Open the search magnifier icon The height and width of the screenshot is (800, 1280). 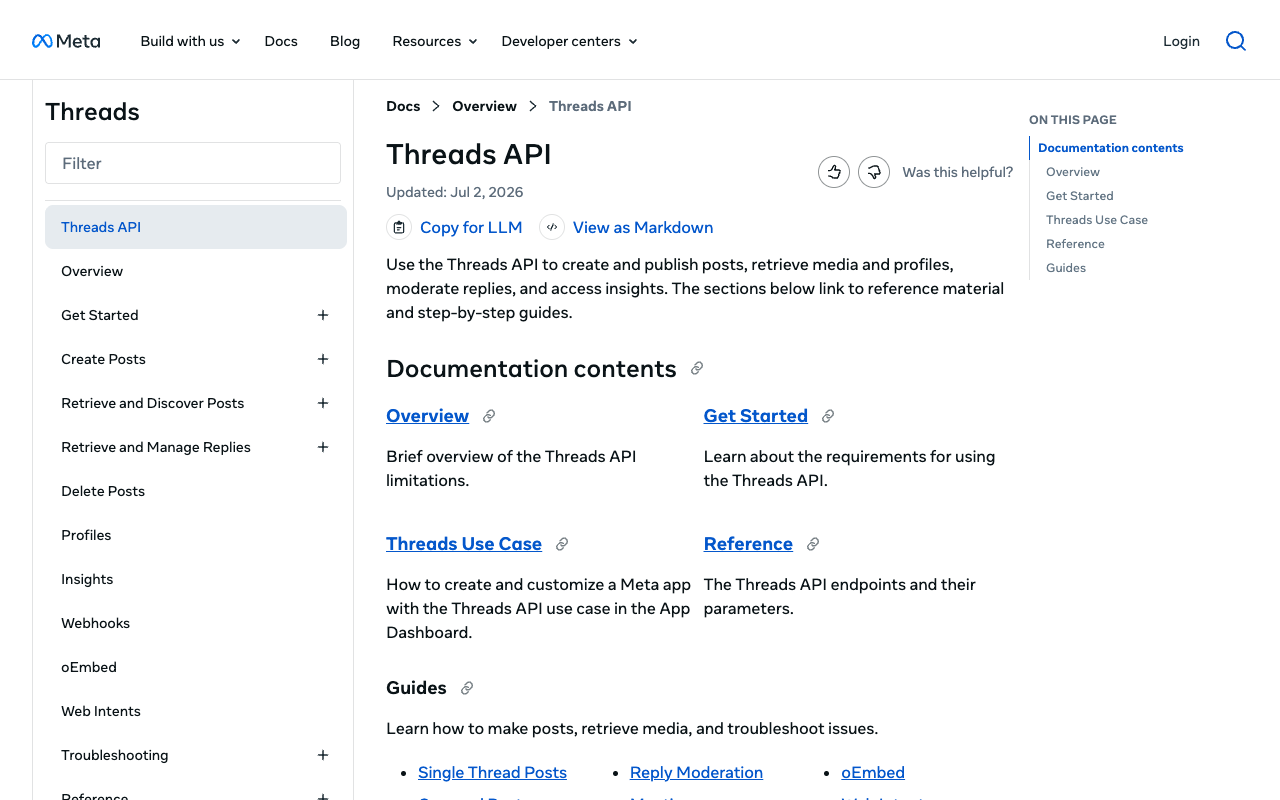[1236, 41]
